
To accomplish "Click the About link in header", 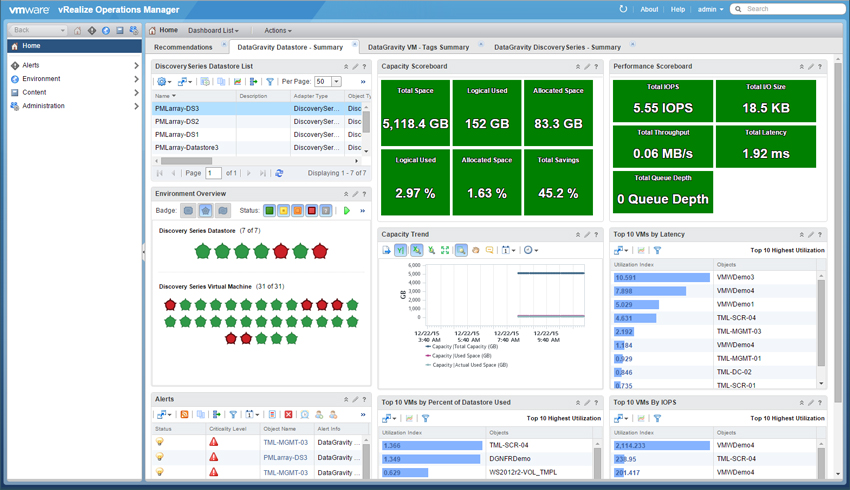I will (x=649, y=9).
